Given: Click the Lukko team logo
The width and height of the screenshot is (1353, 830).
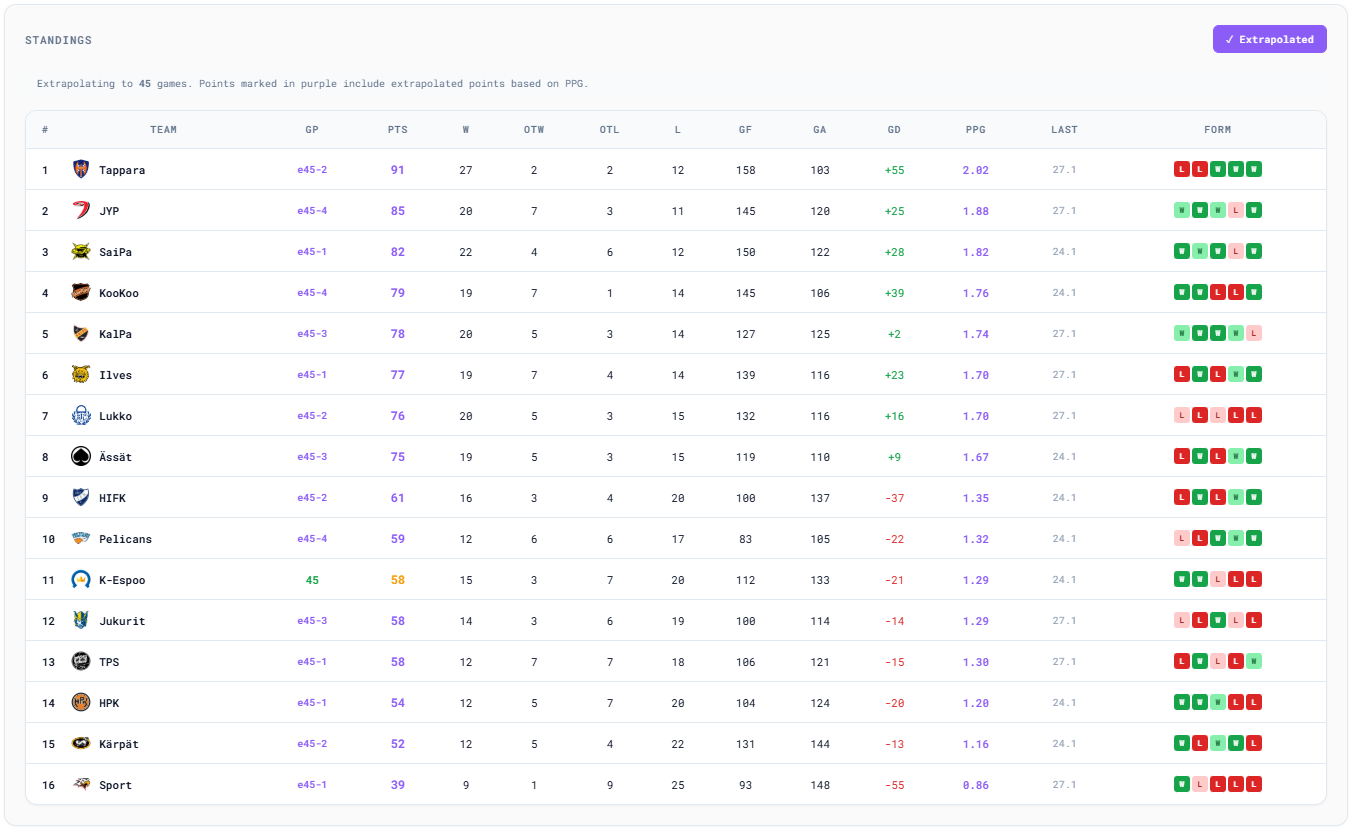Looking at the screenshot, I should (81, 416).
